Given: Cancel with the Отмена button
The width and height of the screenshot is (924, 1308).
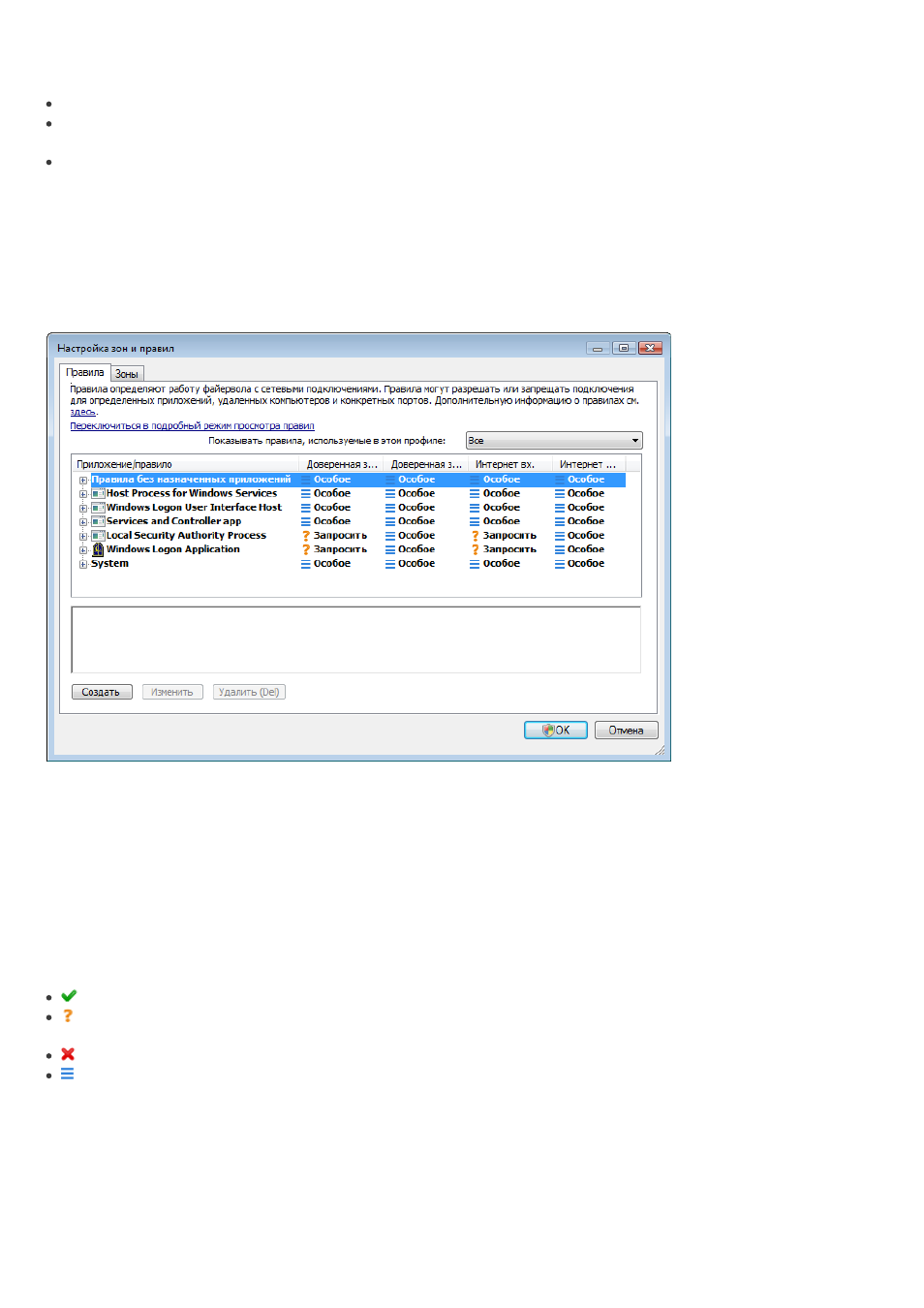Looking at the screenshot, I should tap(627, 731).
